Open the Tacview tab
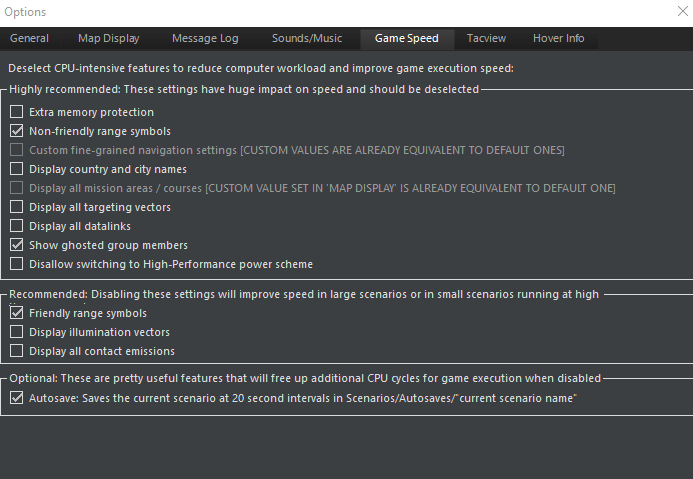This screenshot has height=479, width=693. tap(486, 39)
